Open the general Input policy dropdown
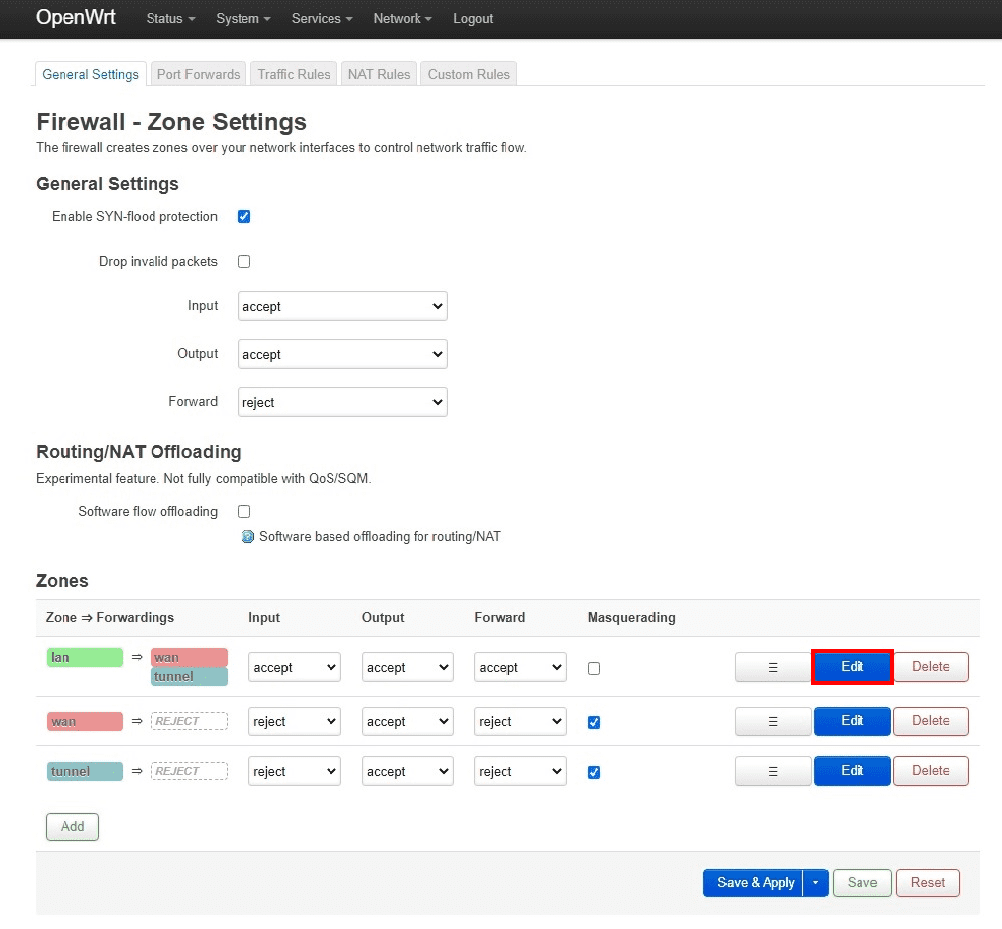The width and height of the screenshot is (1002, 929). pyautogui.click(x=342, y=307)
